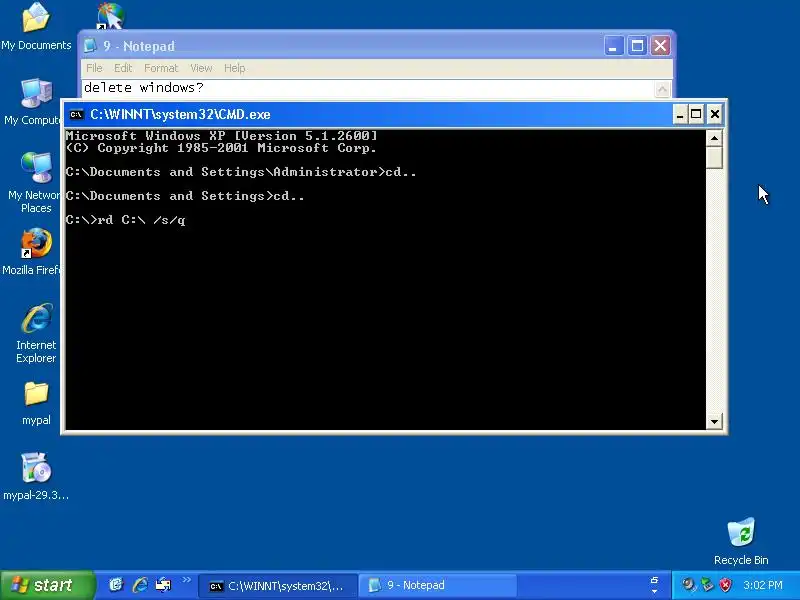Click the 'Microsoft Windows XP [Version 5.1.2600]' line
This screenshot has height=600, width=800.
pos(221,136)
